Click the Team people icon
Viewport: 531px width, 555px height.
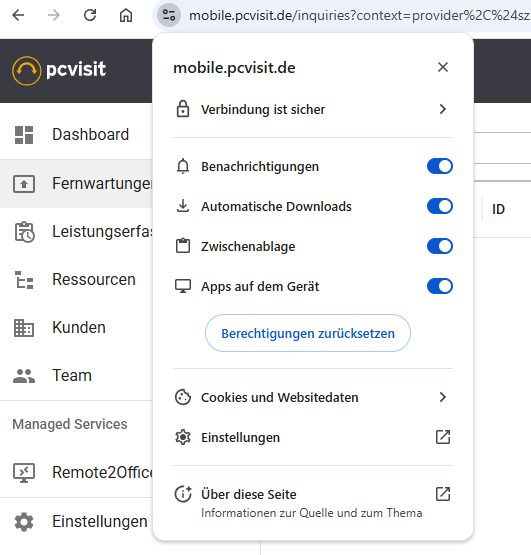click(x=24, y=376)
